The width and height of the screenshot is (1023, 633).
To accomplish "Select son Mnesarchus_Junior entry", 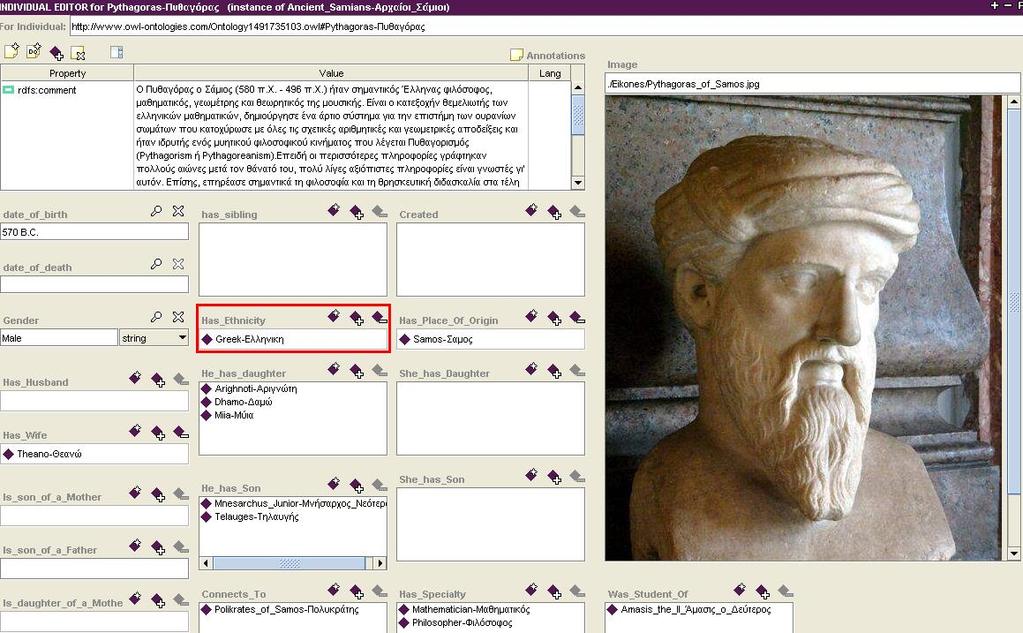I will (x=294, y=504).
